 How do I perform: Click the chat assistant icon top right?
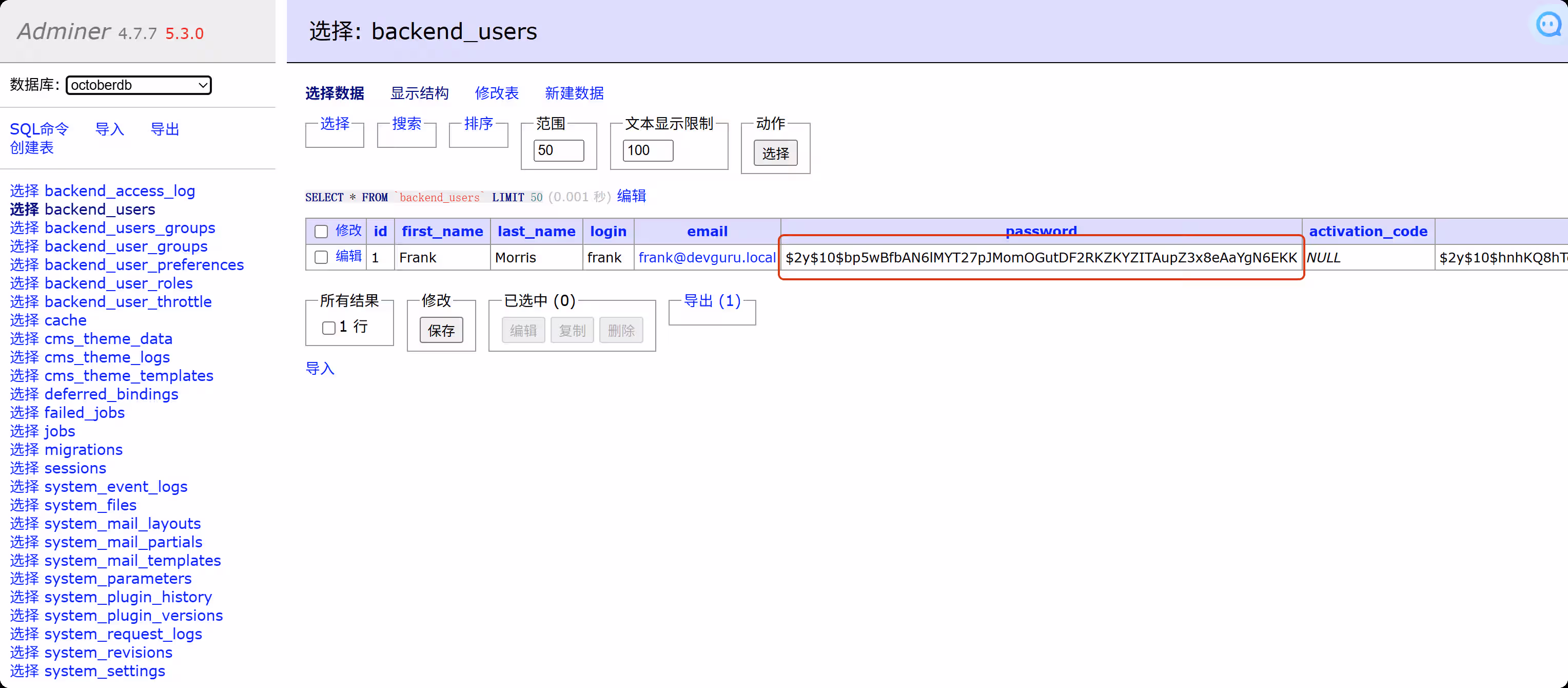click(1548, 25)
